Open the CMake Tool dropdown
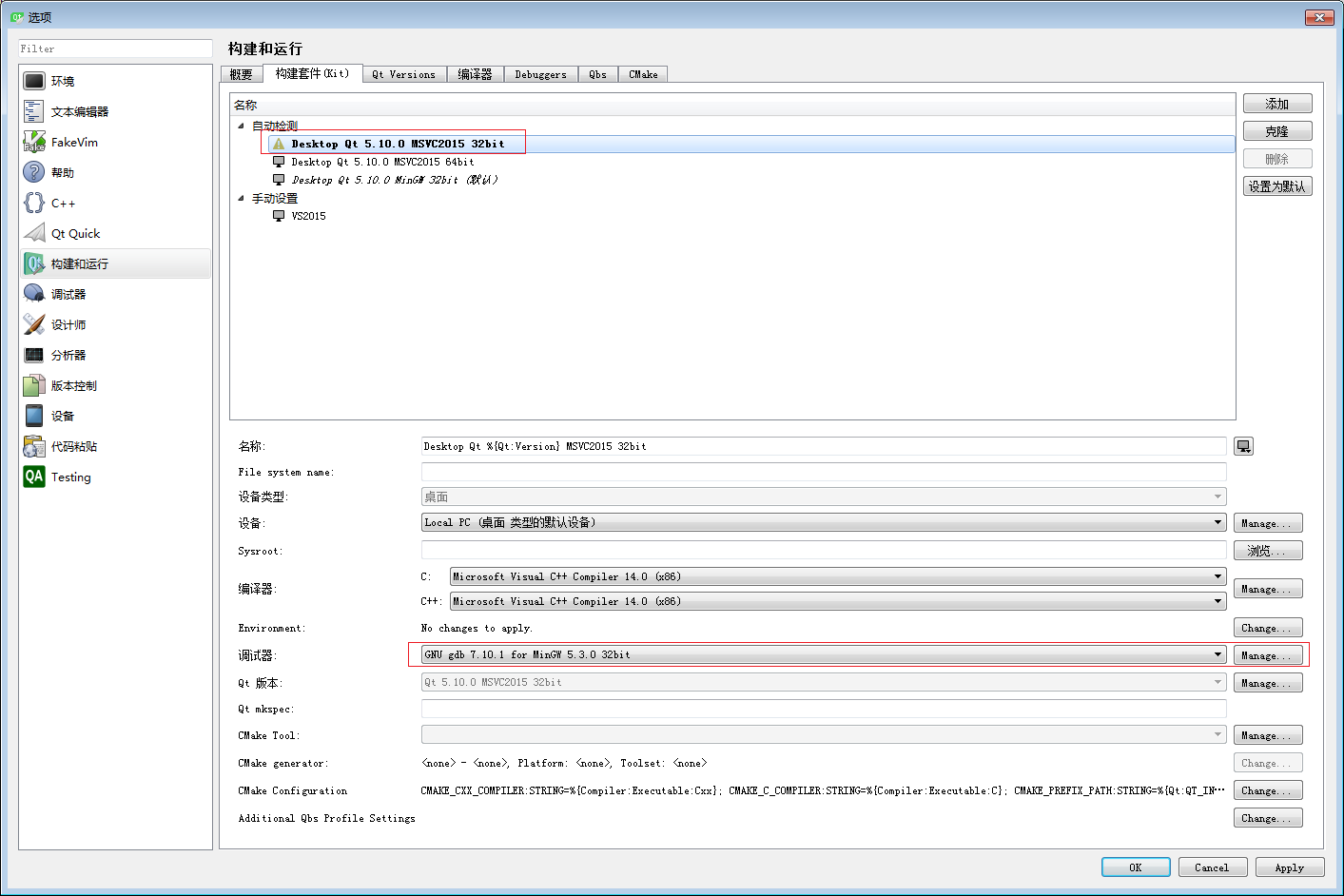Image resolution: width=1344 pixels, height=896 pixels. pyautogui.click(x=1217, y=734)
